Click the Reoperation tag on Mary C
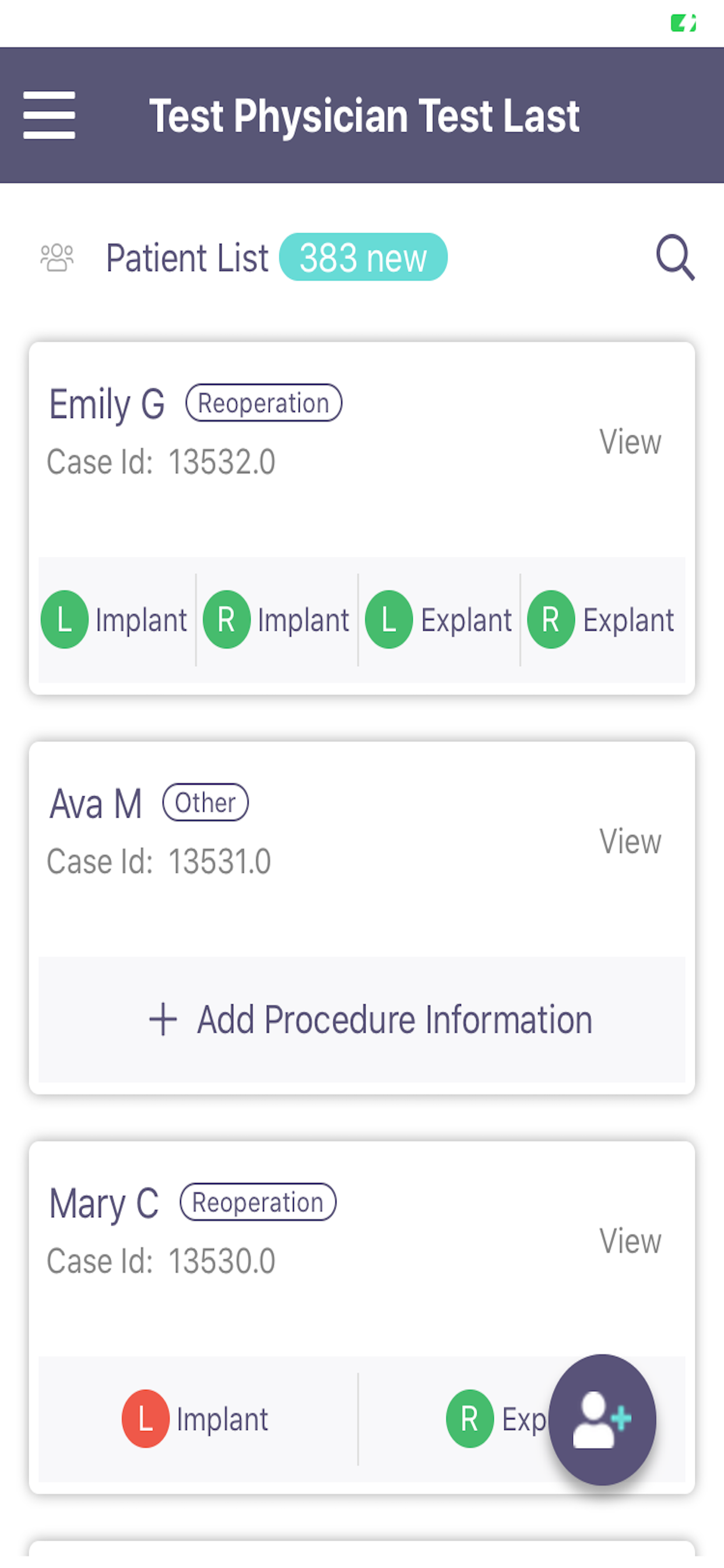724x1568 pixels. 258,1202
